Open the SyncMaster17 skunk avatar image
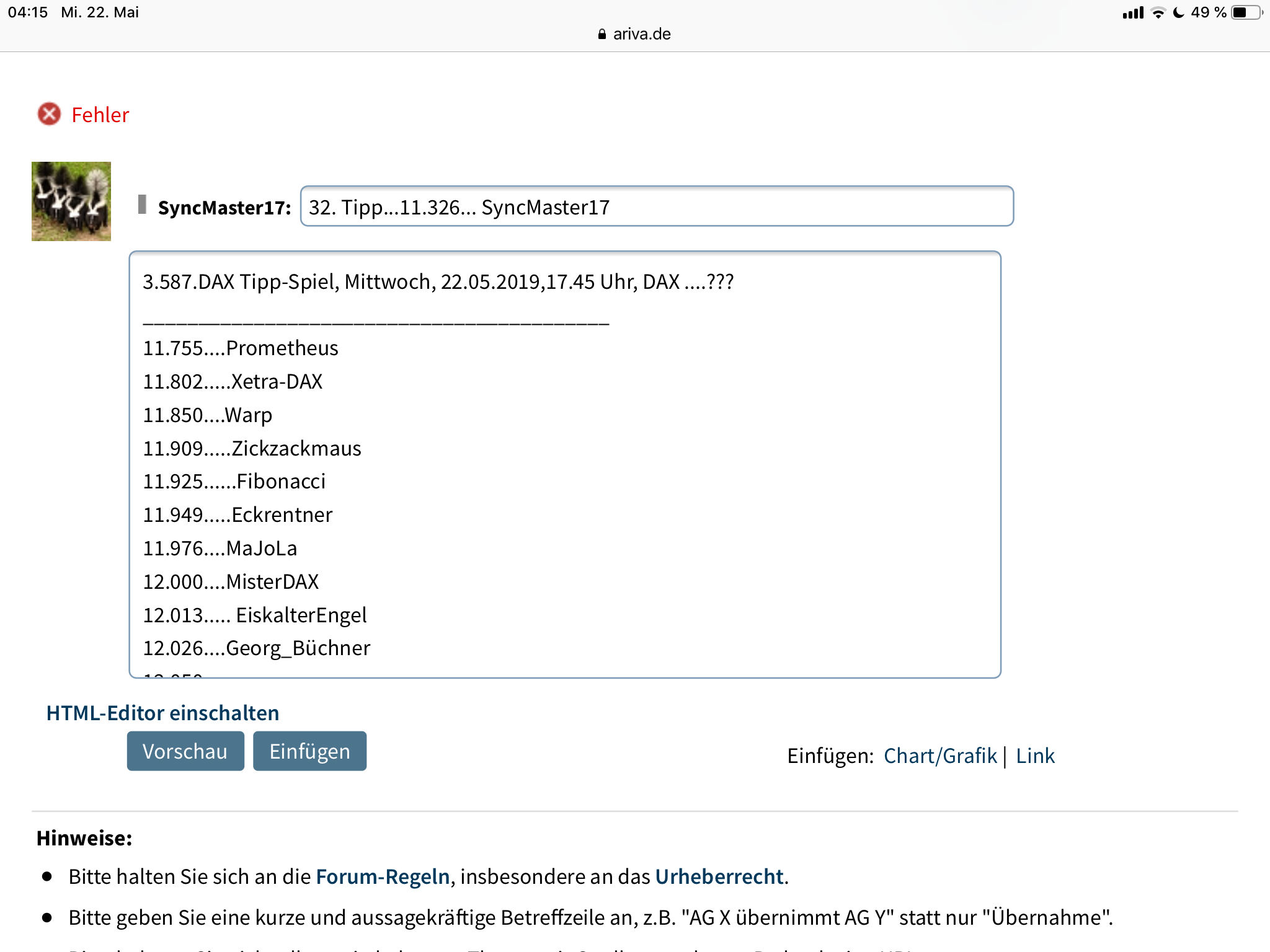Viewport: 1270px width, 952px height. pos(71,201)
